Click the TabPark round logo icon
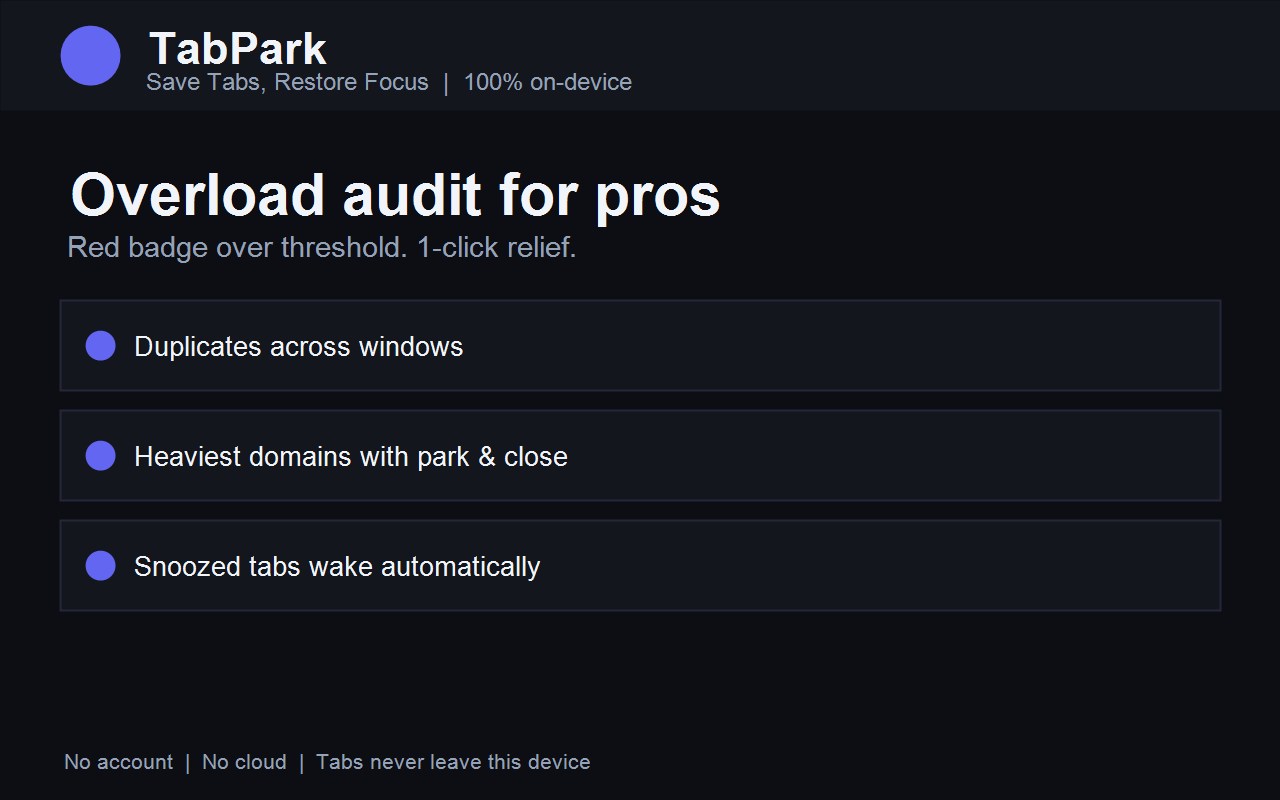The height and width of the screenshot is (800, 1280). pos(90,56)
